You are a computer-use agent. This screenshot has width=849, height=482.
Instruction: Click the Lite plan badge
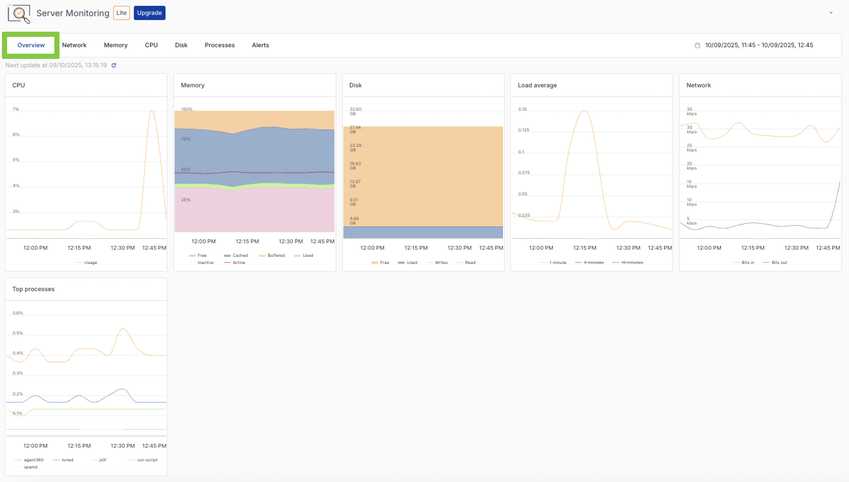point(121,13)
